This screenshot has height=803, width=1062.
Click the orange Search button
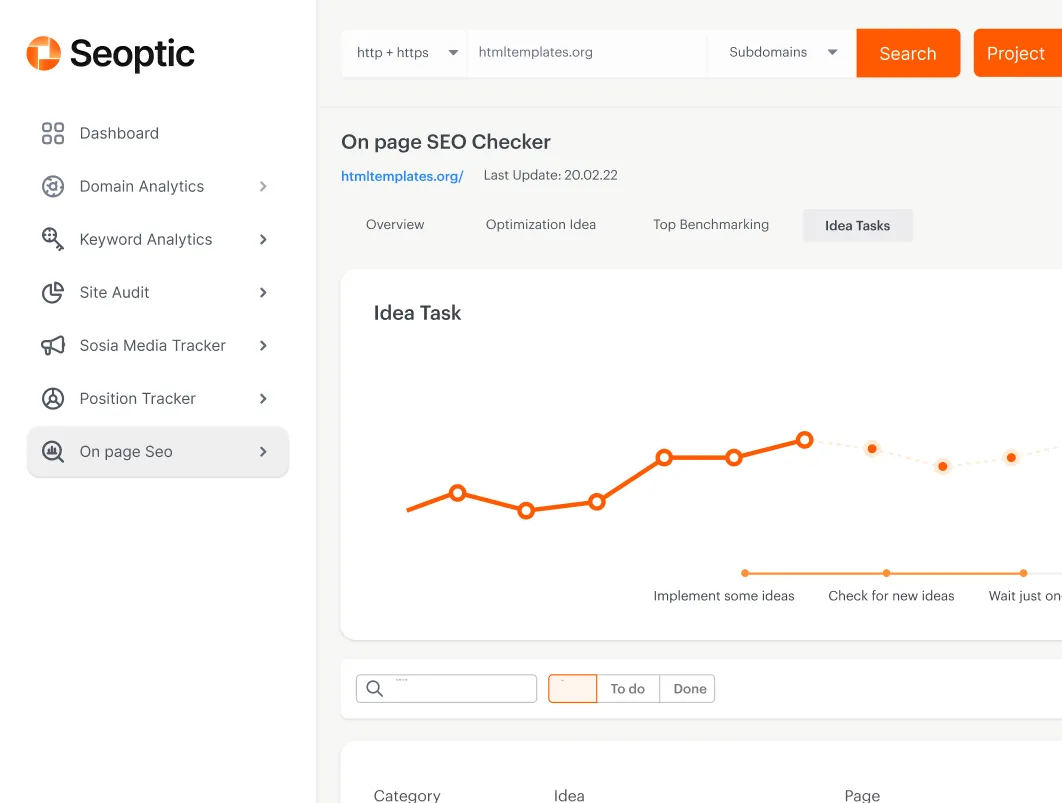pos(908,53)
